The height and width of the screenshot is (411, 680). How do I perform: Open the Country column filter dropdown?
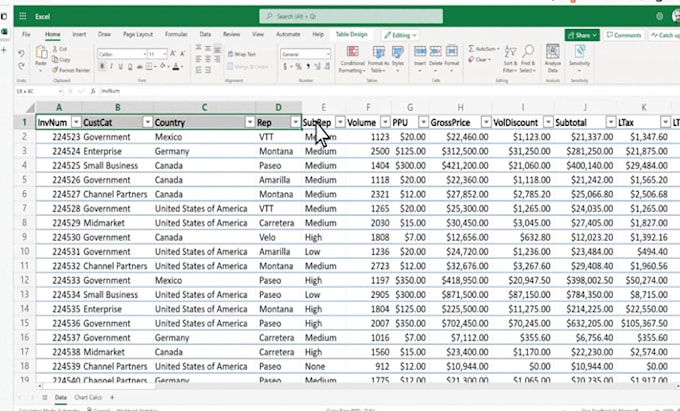point(249,122)
